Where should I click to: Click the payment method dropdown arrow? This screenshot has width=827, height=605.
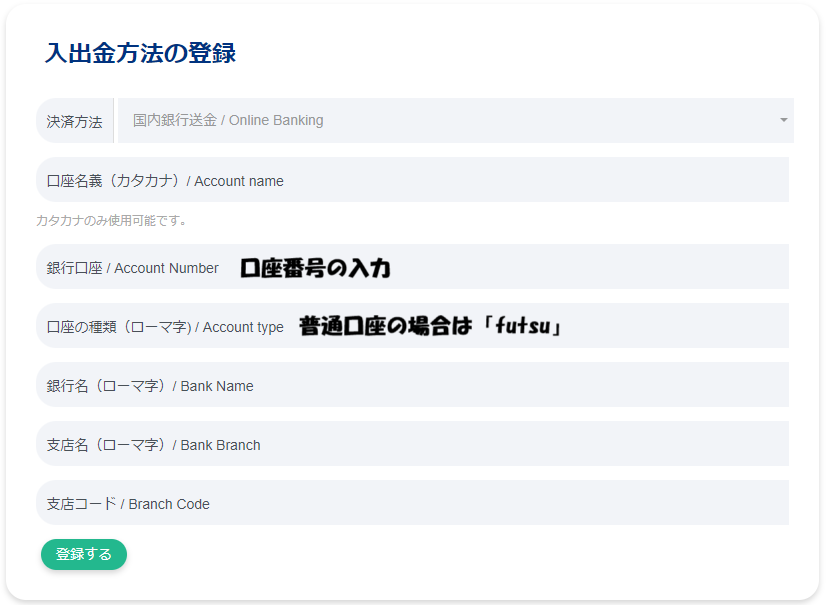click(783, 121)
